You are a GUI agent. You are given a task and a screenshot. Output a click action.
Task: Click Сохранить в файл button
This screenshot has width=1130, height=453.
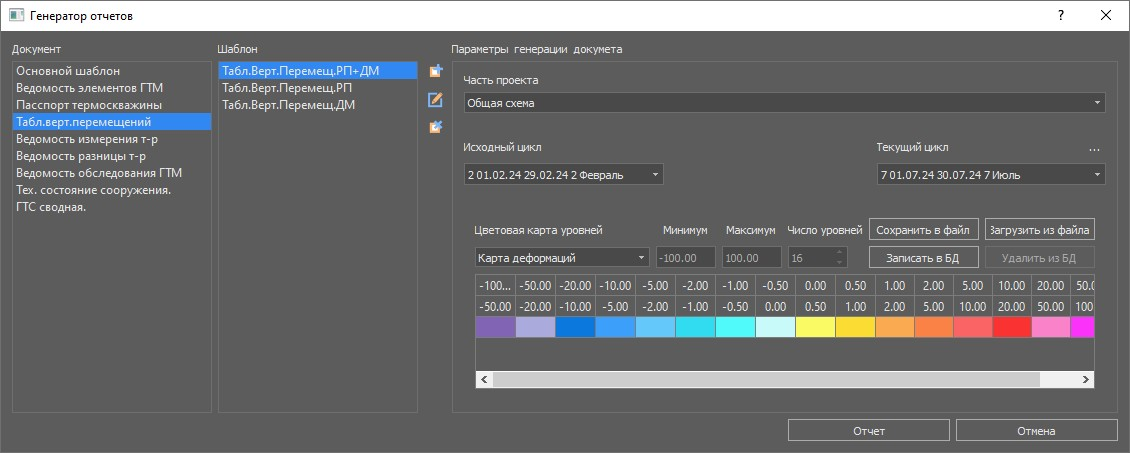click(x=923, y=230)
